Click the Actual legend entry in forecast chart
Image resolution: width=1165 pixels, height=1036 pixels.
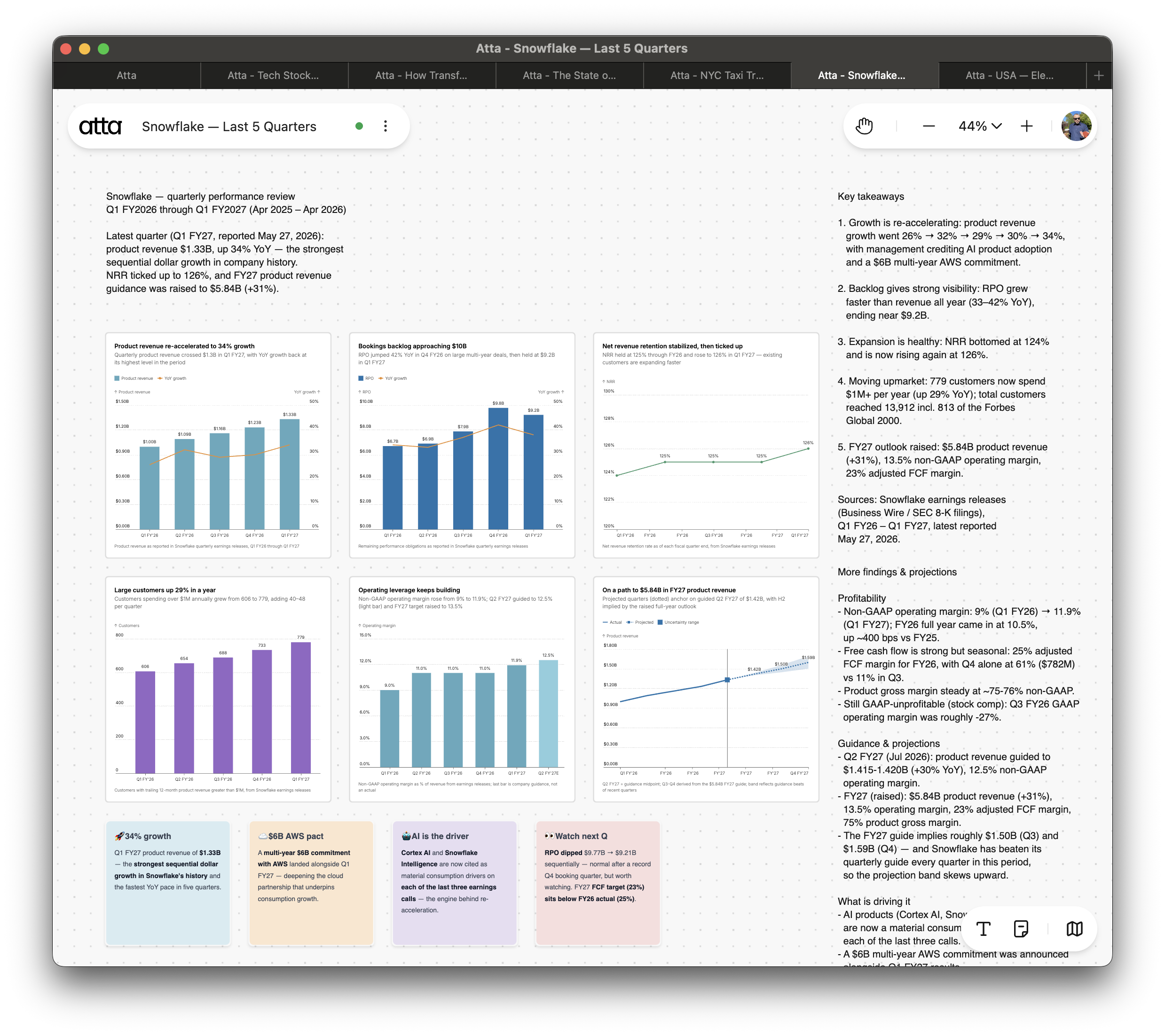(612, 622)
